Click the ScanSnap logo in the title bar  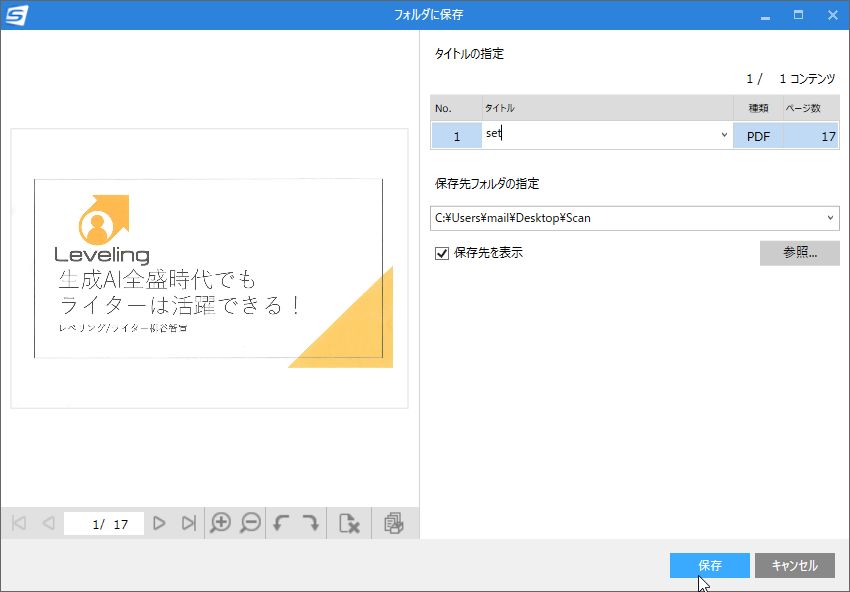pos(17,14)
